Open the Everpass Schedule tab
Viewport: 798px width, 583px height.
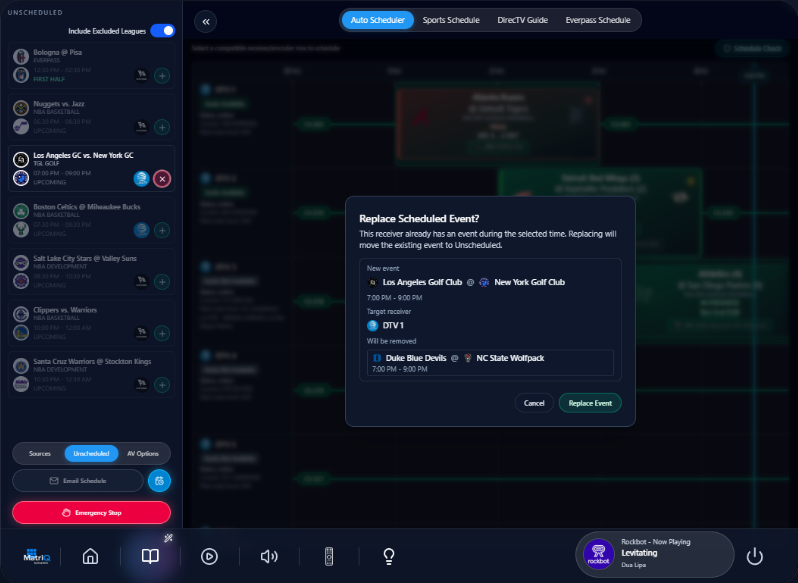[x=597, y=20]
